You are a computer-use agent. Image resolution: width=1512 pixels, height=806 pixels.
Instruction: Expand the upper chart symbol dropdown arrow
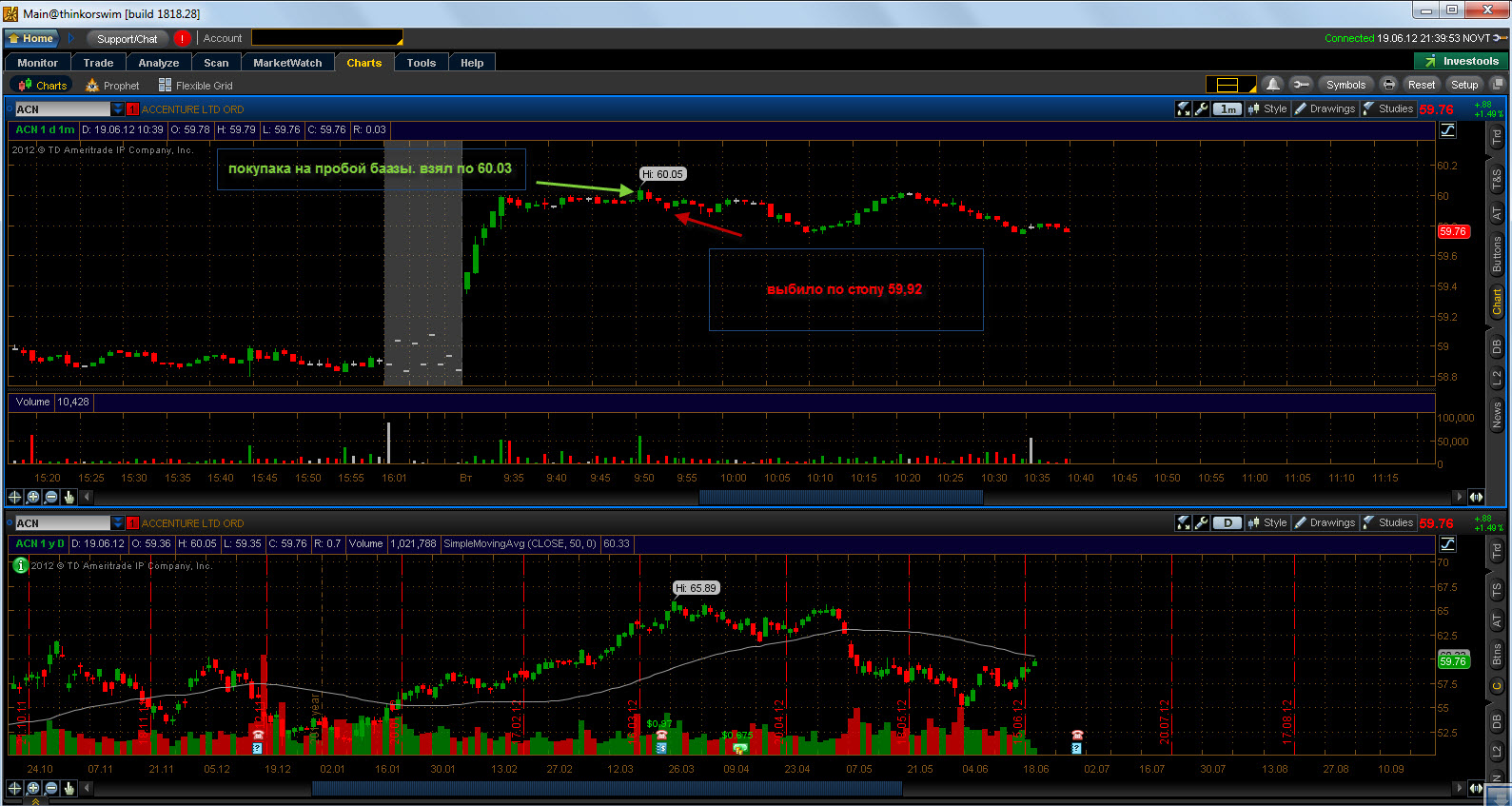(118, 109)
